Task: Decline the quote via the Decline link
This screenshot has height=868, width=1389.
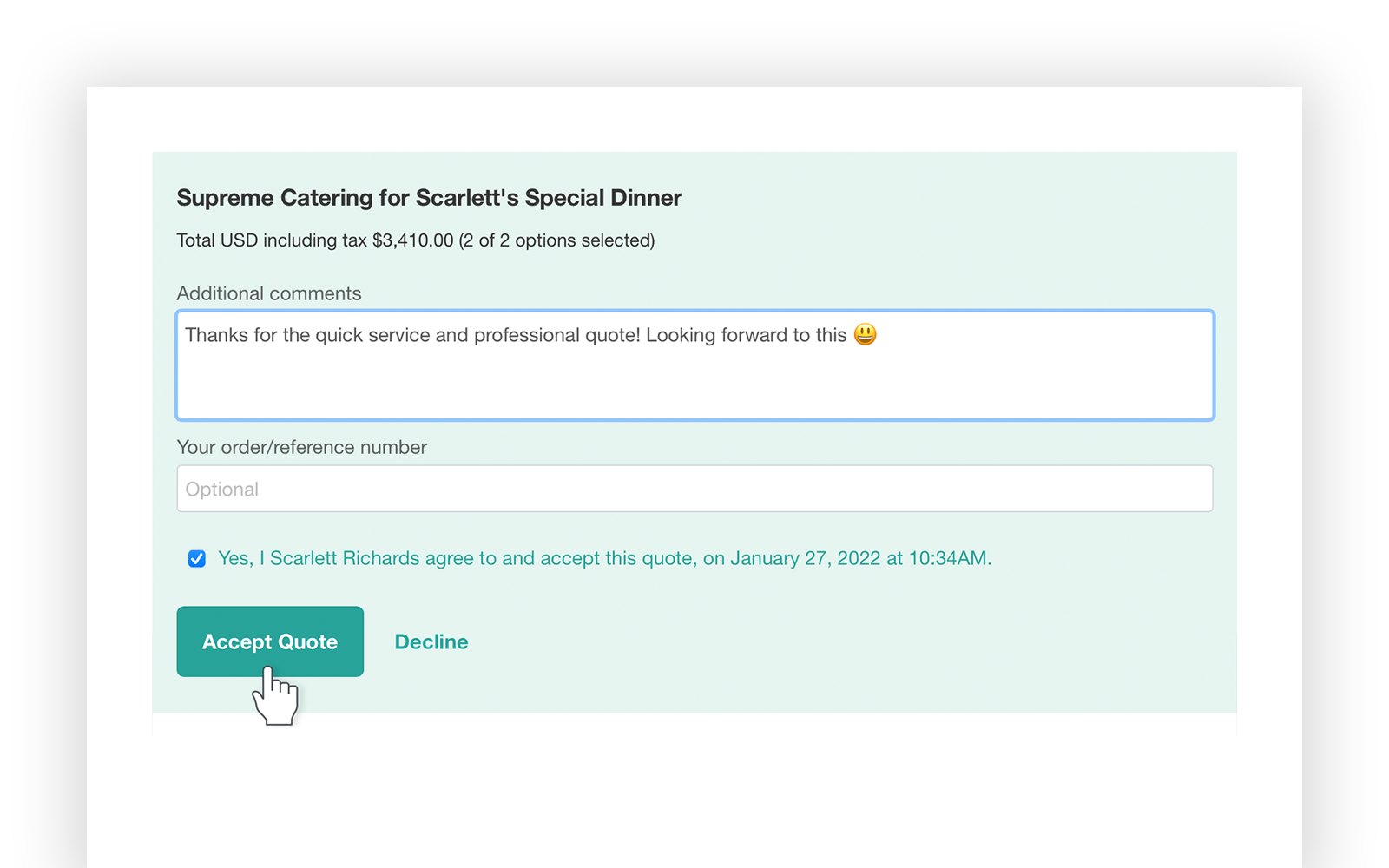Action: tap(431, 641)
